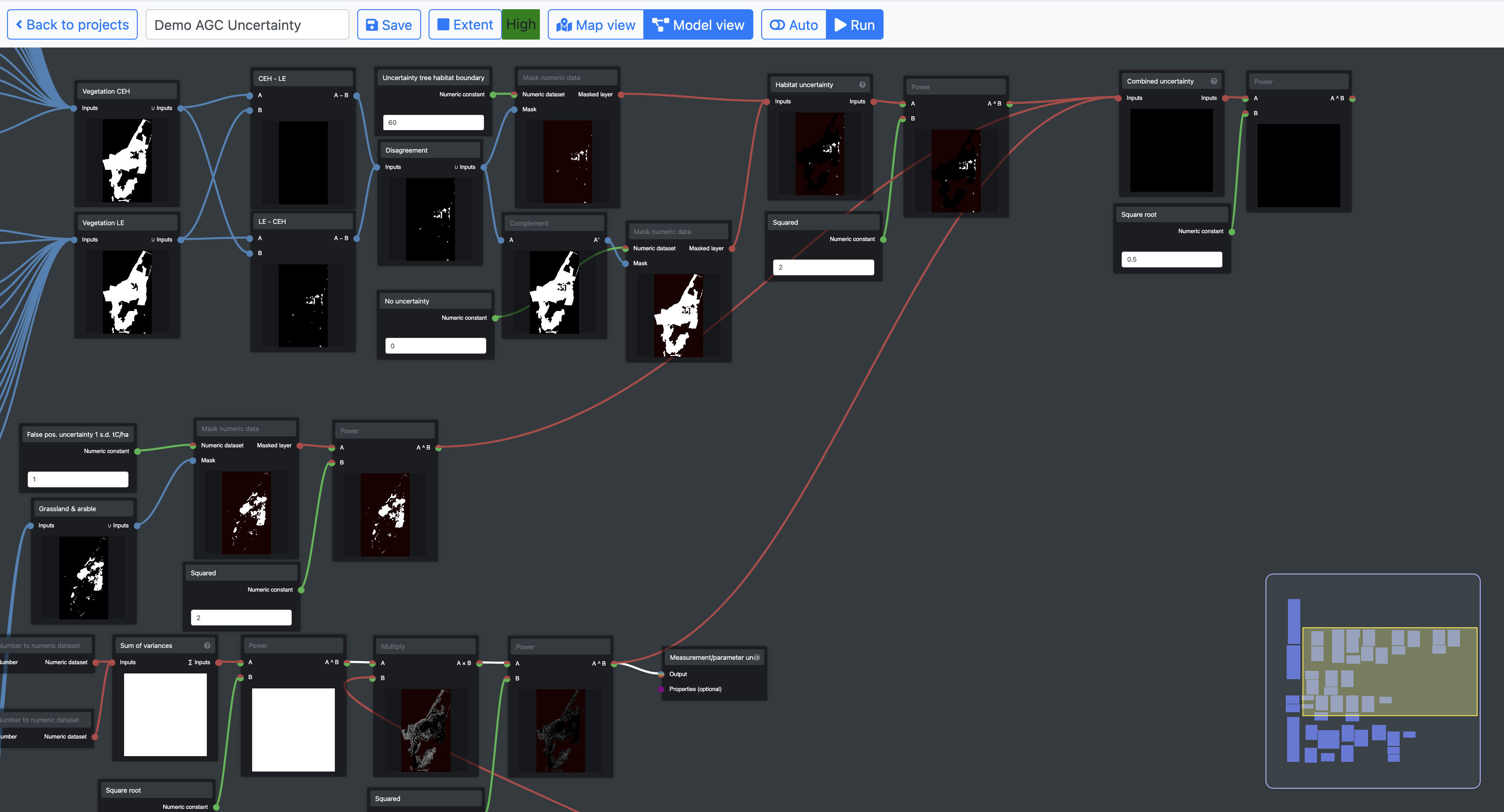This screenshot has height=812, width=1504.
Task: Toggle Auto run mode
Action: [793, 25]
